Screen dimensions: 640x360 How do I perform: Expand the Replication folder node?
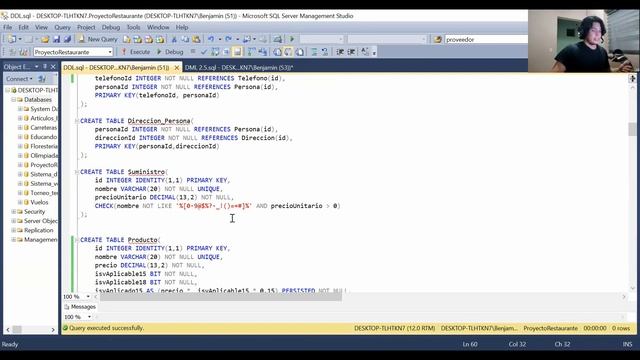tap(13, 230)
